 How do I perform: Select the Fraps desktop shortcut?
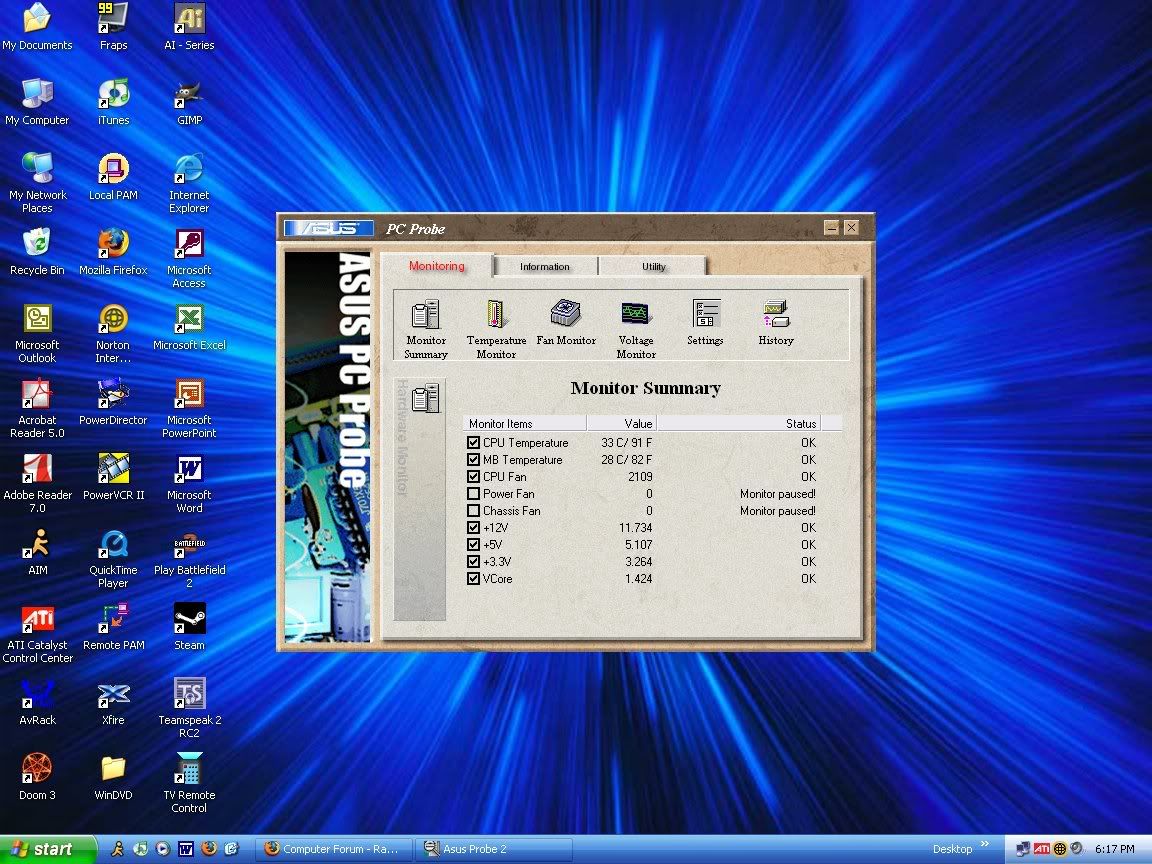tap(113, 26)
